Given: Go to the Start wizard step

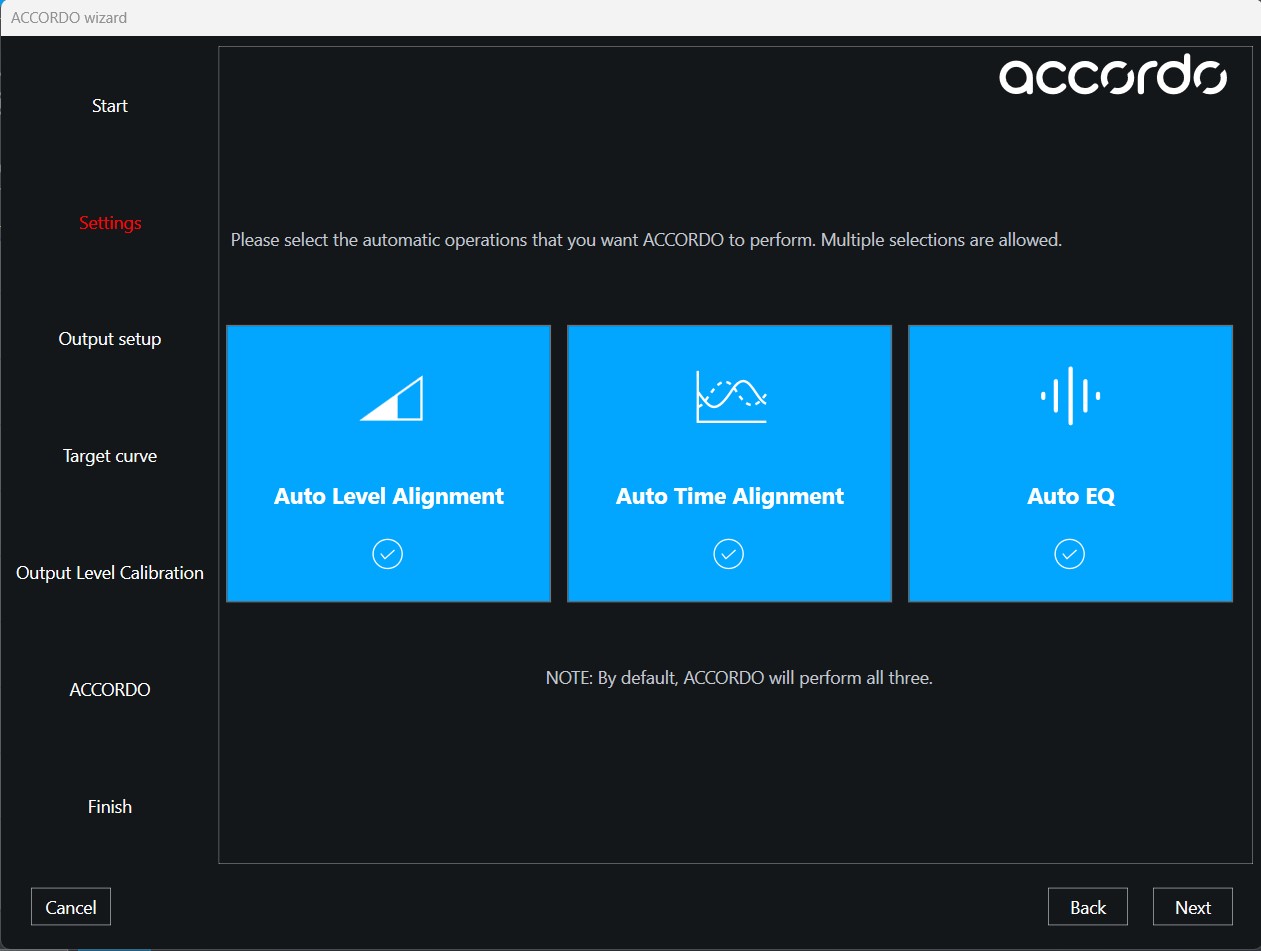Looking at the screenshot, I should pyautogui.click(x=110, y=106).
